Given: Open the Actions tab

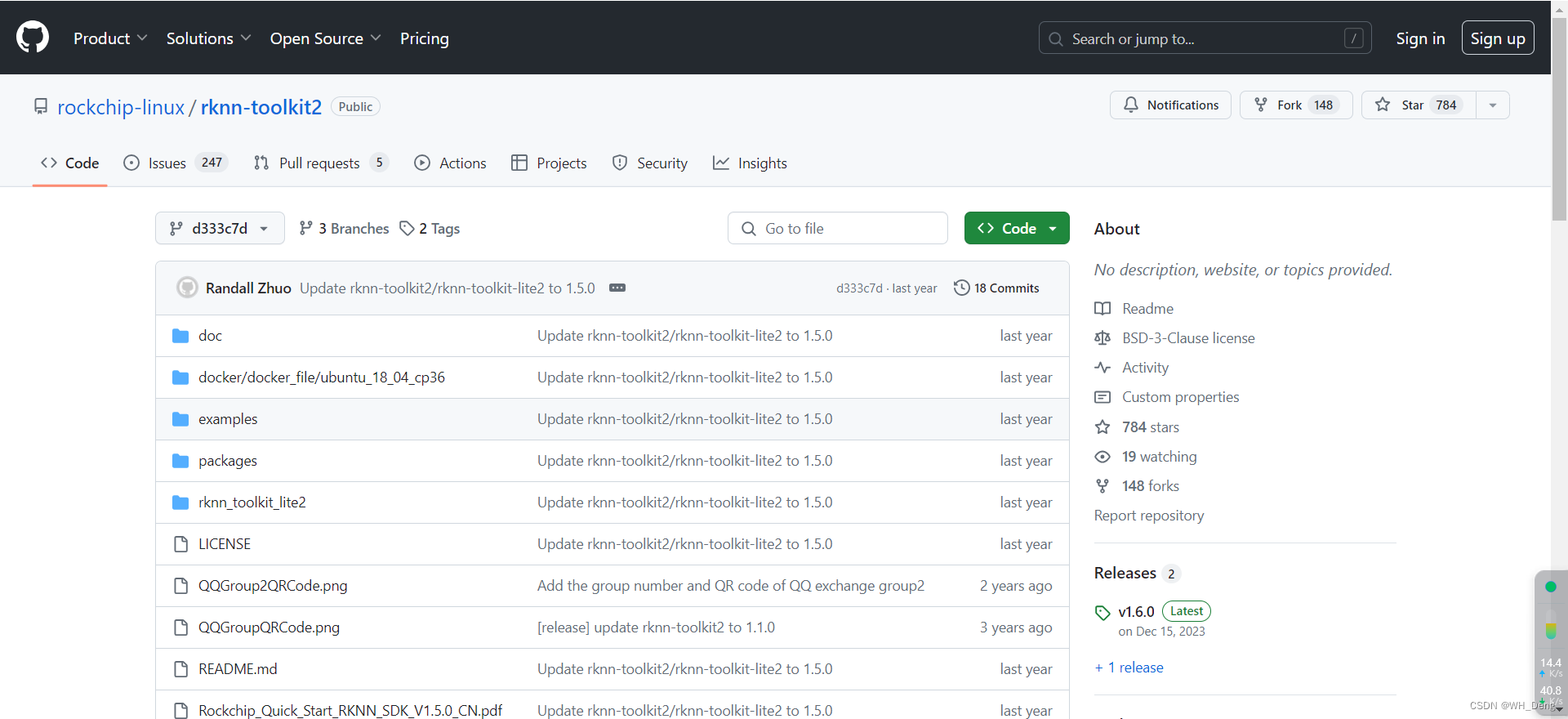Looking at the screenshot, I should coord(450,163).
